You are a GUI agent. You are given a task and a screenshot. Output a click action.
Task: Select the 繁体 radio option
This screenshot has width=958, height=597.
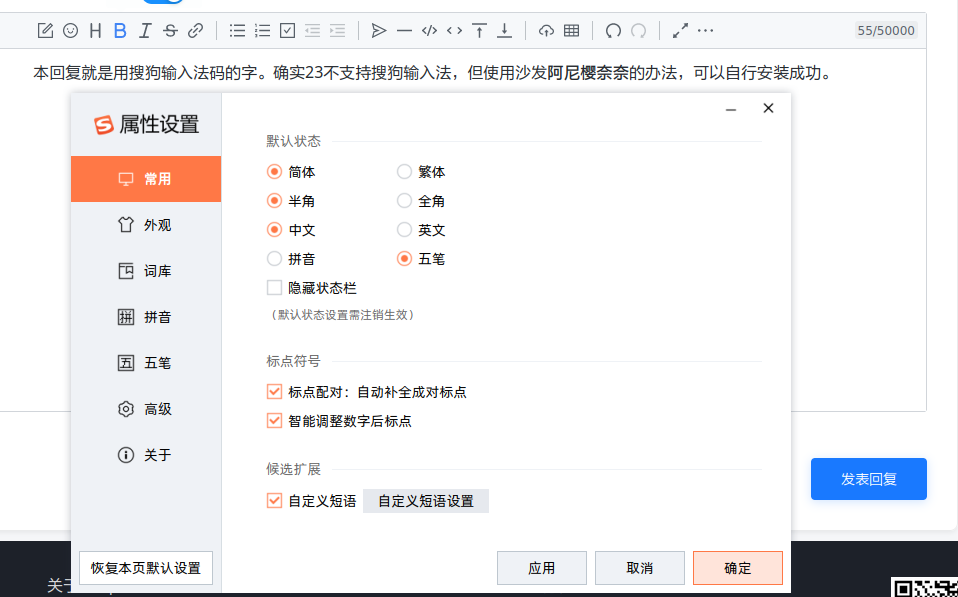tap(404, 171)
